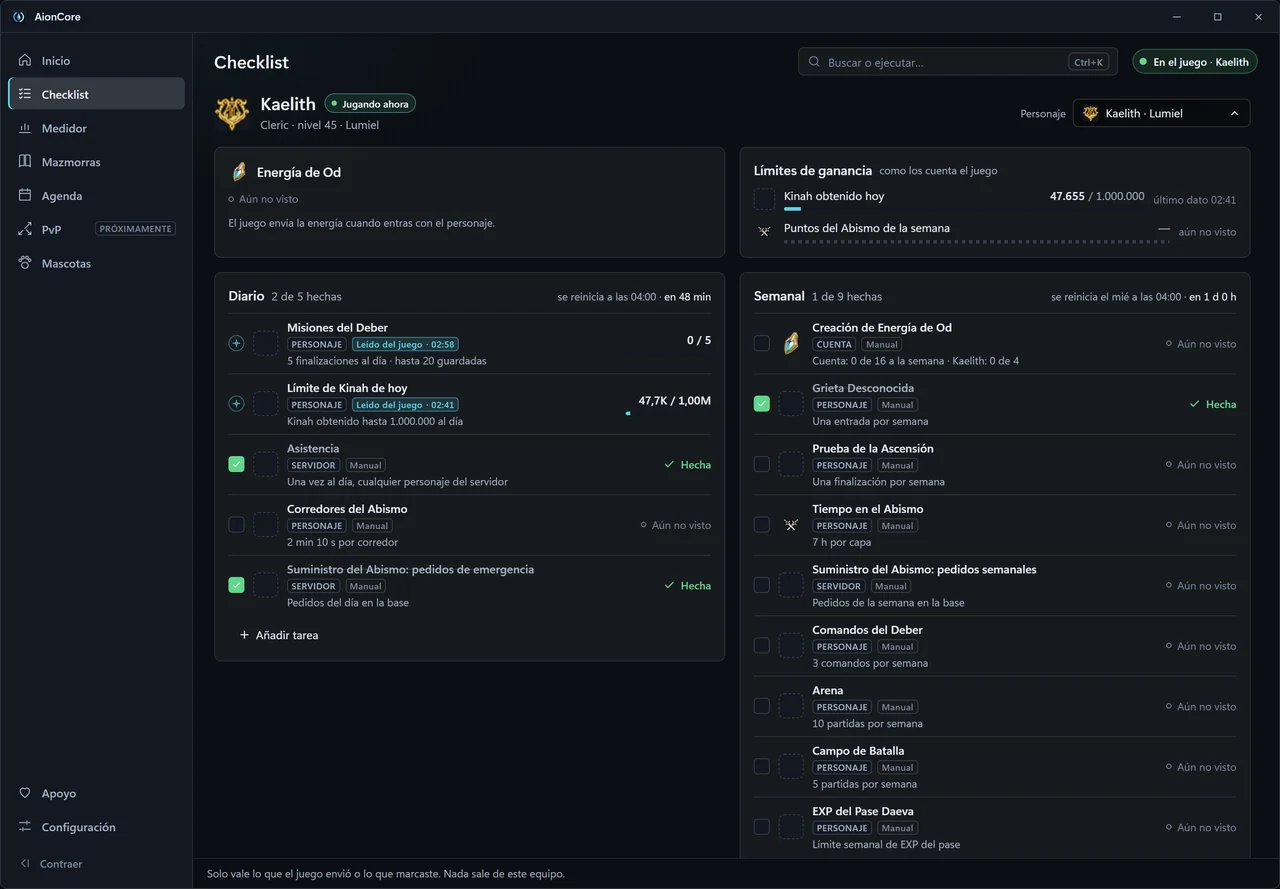This screenshot has width=1280, height=889.
Task: Check the Campo de Batalla task
Action: point(762,767)
